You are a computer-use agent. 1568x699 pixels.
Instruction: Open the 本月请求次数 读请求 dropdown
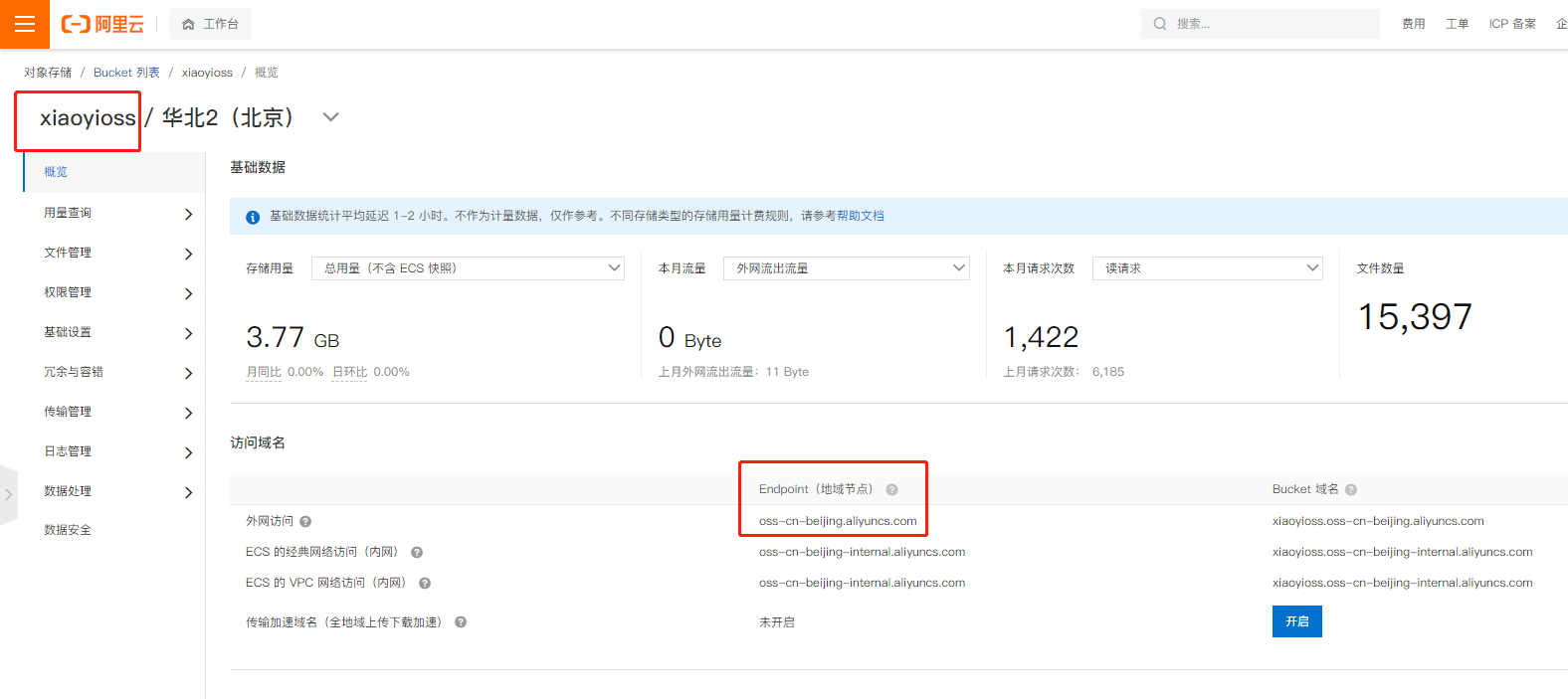[x=1208, y=268]
